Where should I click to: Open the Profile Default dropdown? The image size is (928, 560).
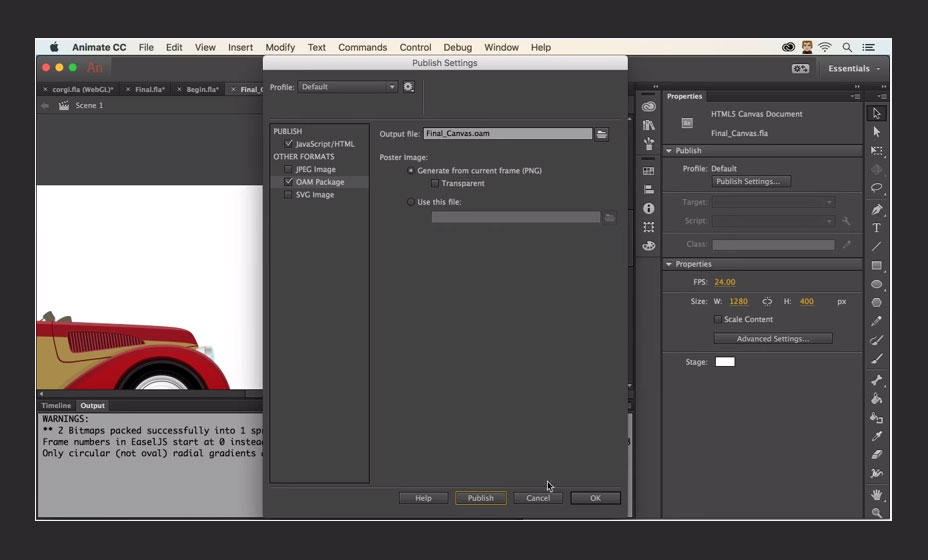pos(347,87)
